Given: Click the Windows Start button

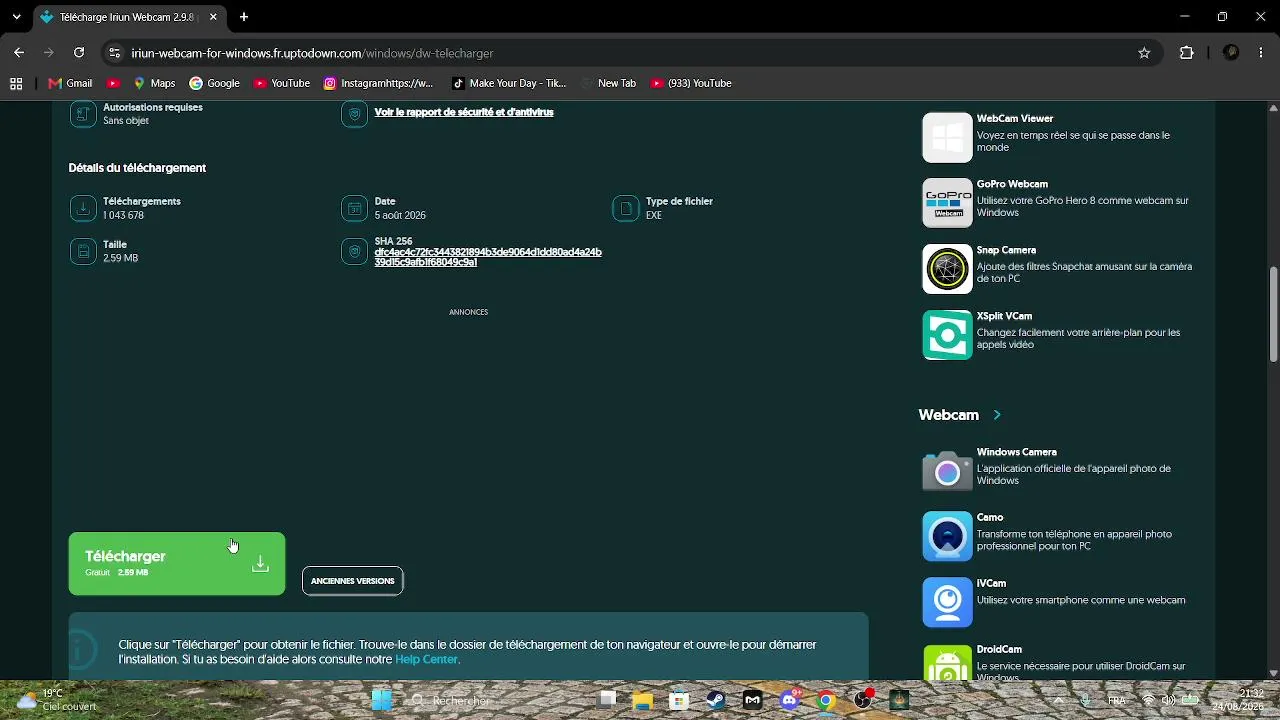Looking at the screenshot, I should tap(382, 700).
